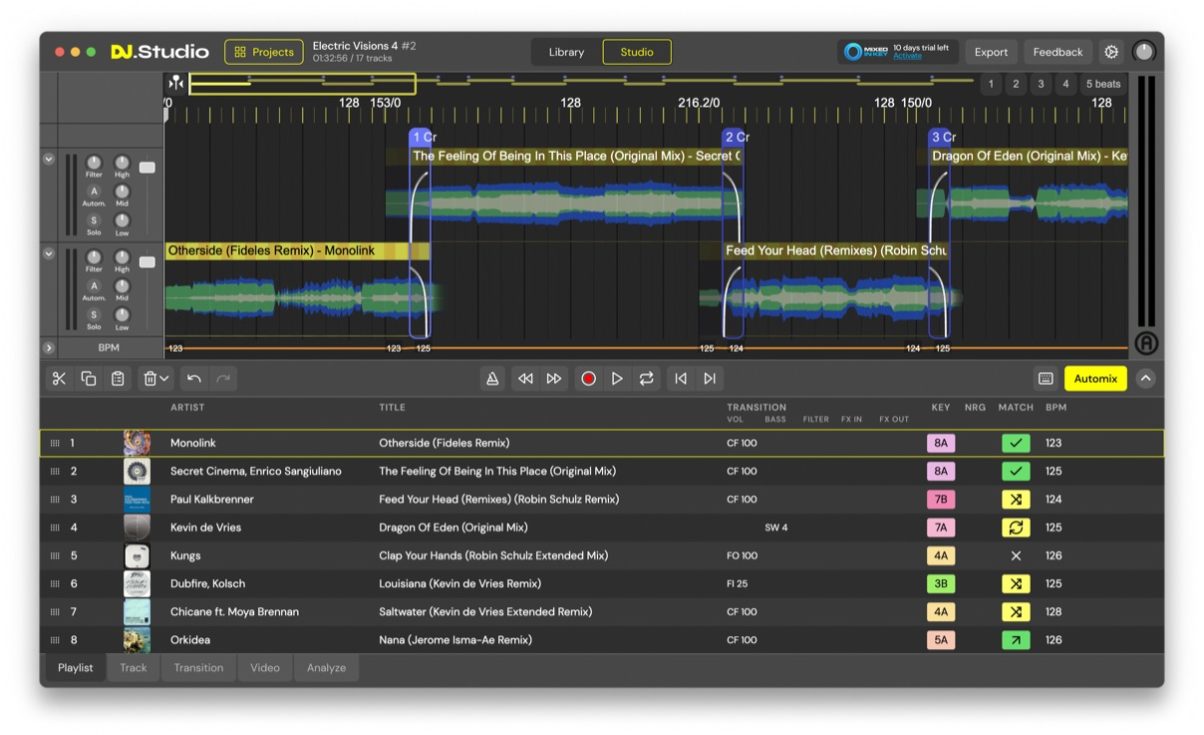The image size is (1204, 735).
Task: Click the copy icon in toolbar
Action: click(88, 378)
